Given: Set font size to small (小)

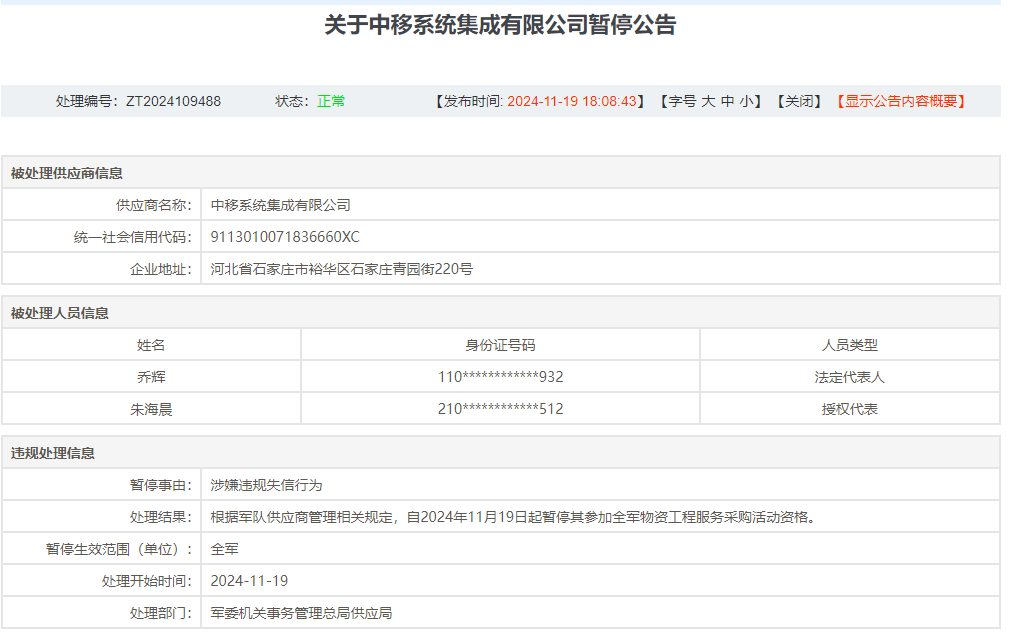Looking at the screenshot, I should (x=746, y=101).
